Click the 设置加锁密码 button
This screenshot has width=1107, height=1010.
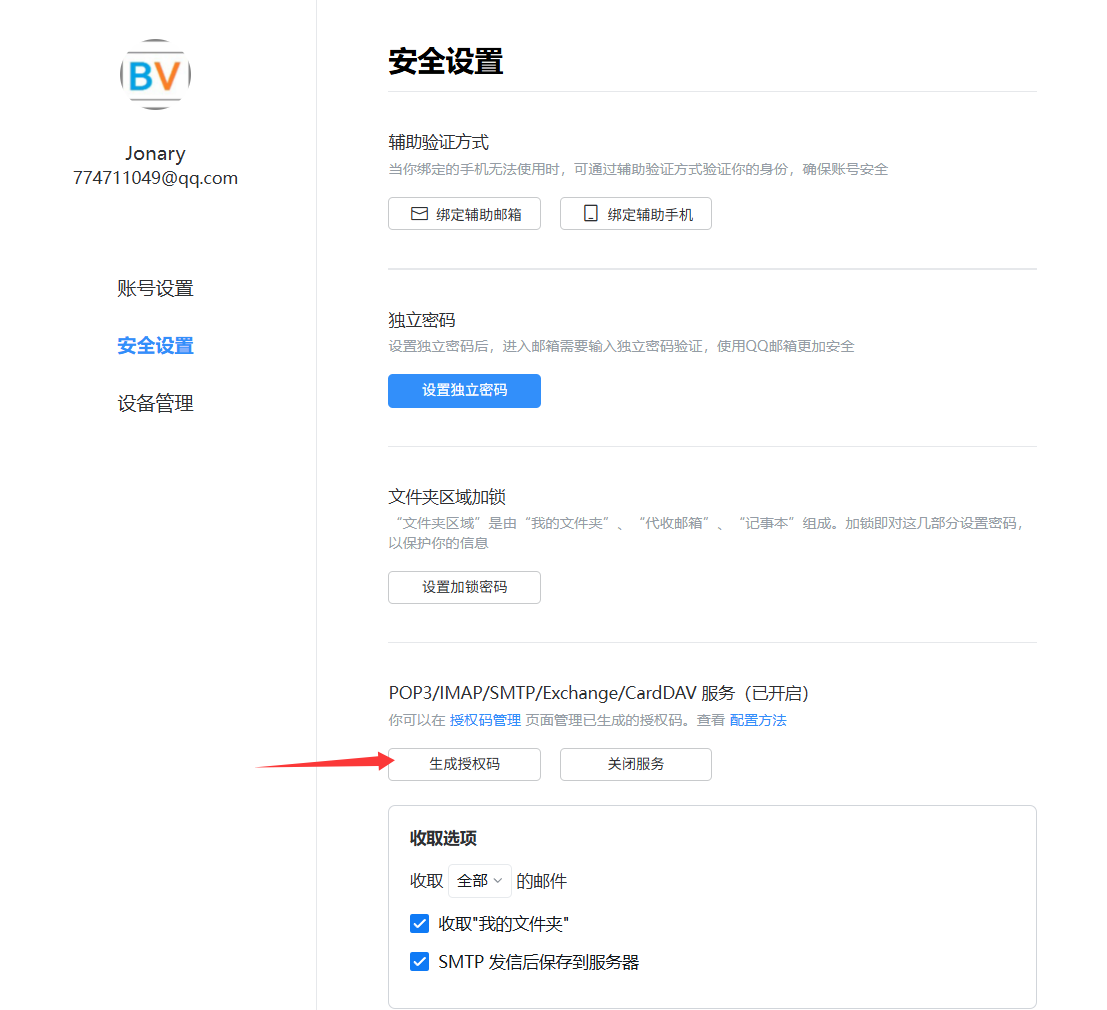tap(465, 587)
